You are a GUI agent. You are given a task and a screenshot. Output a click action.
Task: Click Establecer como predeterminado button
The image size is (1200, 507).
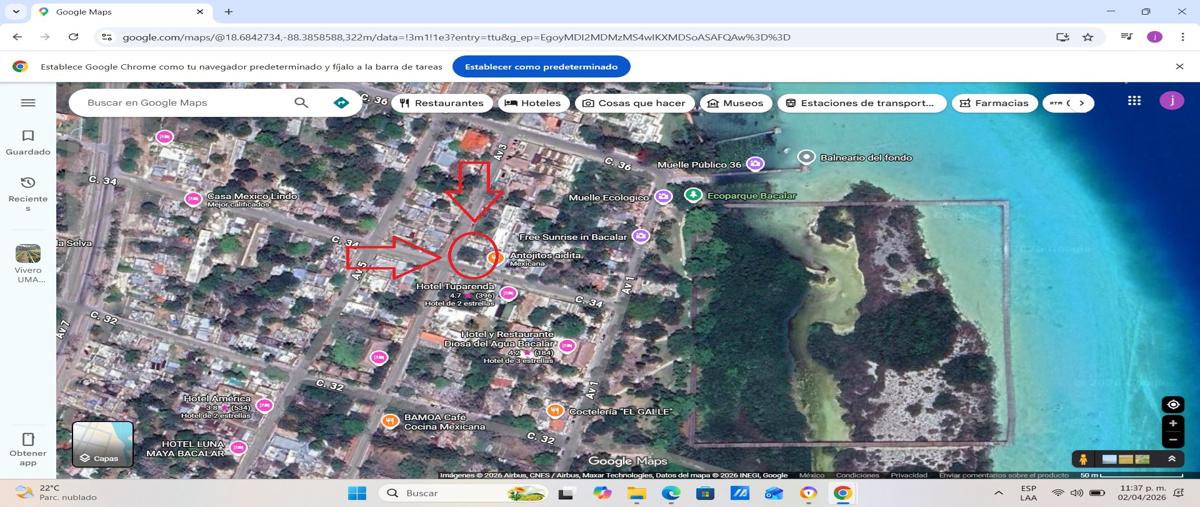tap(541, 67)
